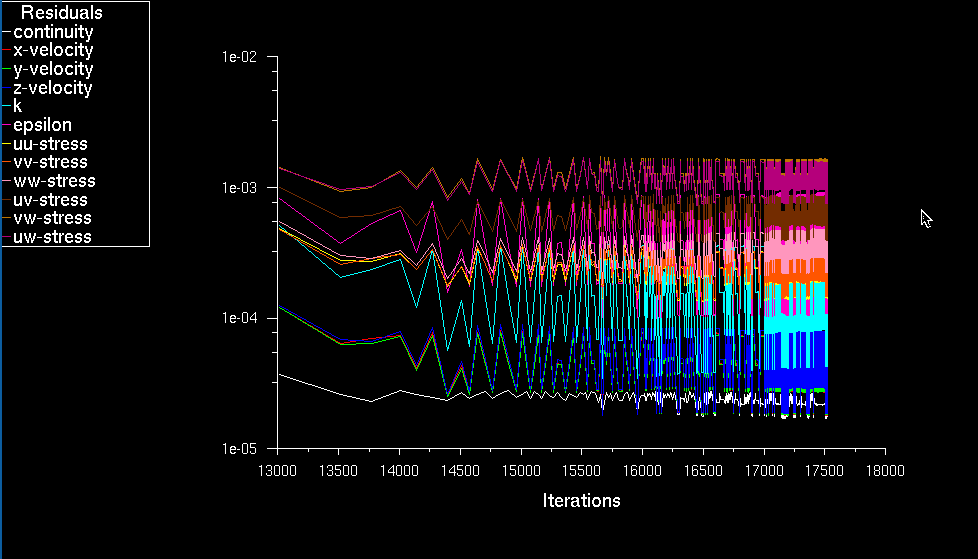Click the 18000 x-axis tick label
Image resolution: width=978 pixels, height=559 pixels.
pos(886,471)
